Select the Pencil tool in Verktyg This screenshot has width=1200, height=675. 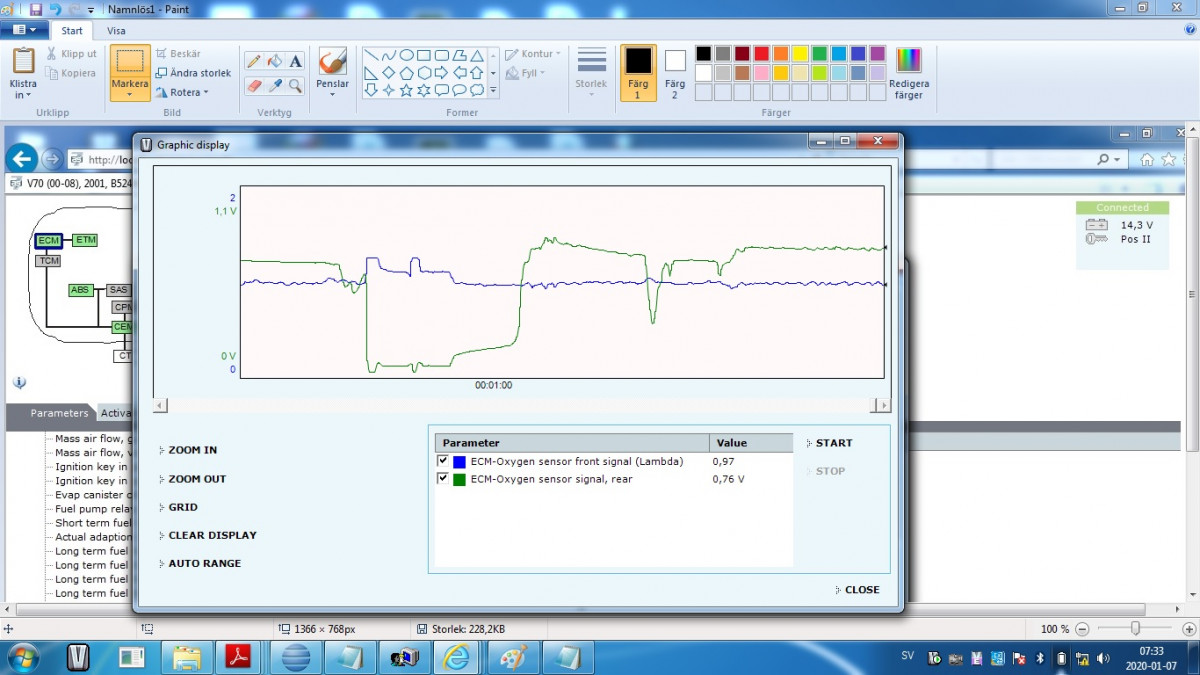254,61
